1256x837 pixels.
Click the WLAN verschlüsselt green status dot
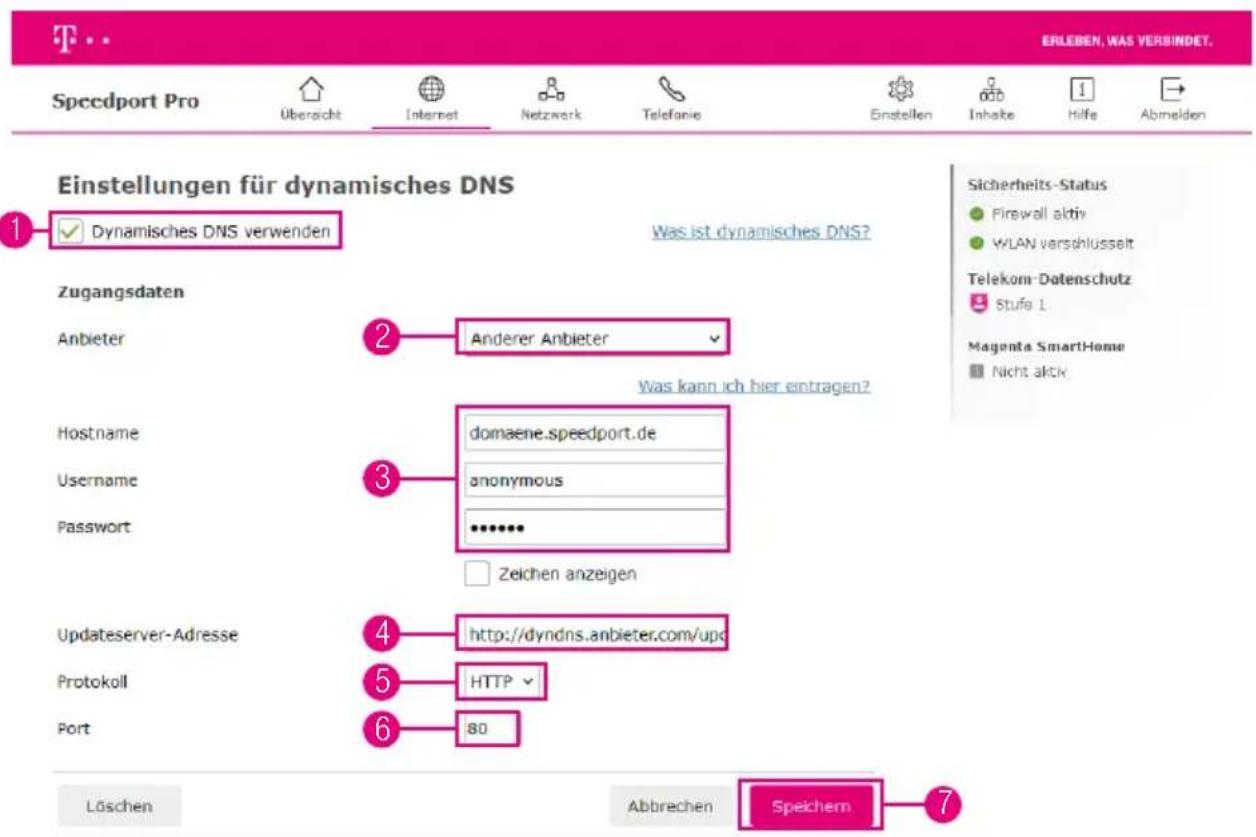pyautogui.click(x=976, y=243)
